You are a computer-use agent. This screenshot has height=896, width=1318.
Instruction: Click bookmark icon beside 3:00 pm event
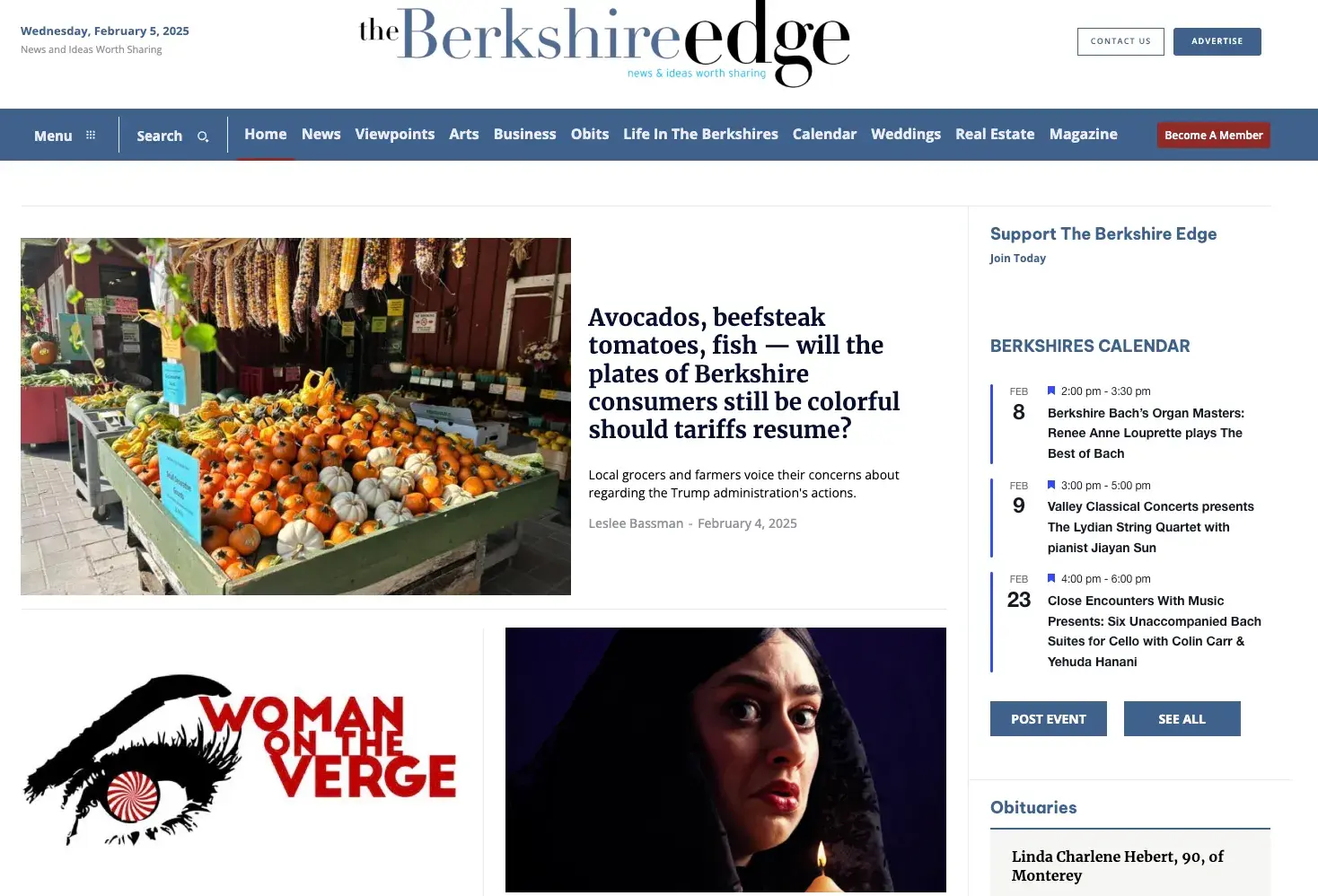coord(1051,485)
